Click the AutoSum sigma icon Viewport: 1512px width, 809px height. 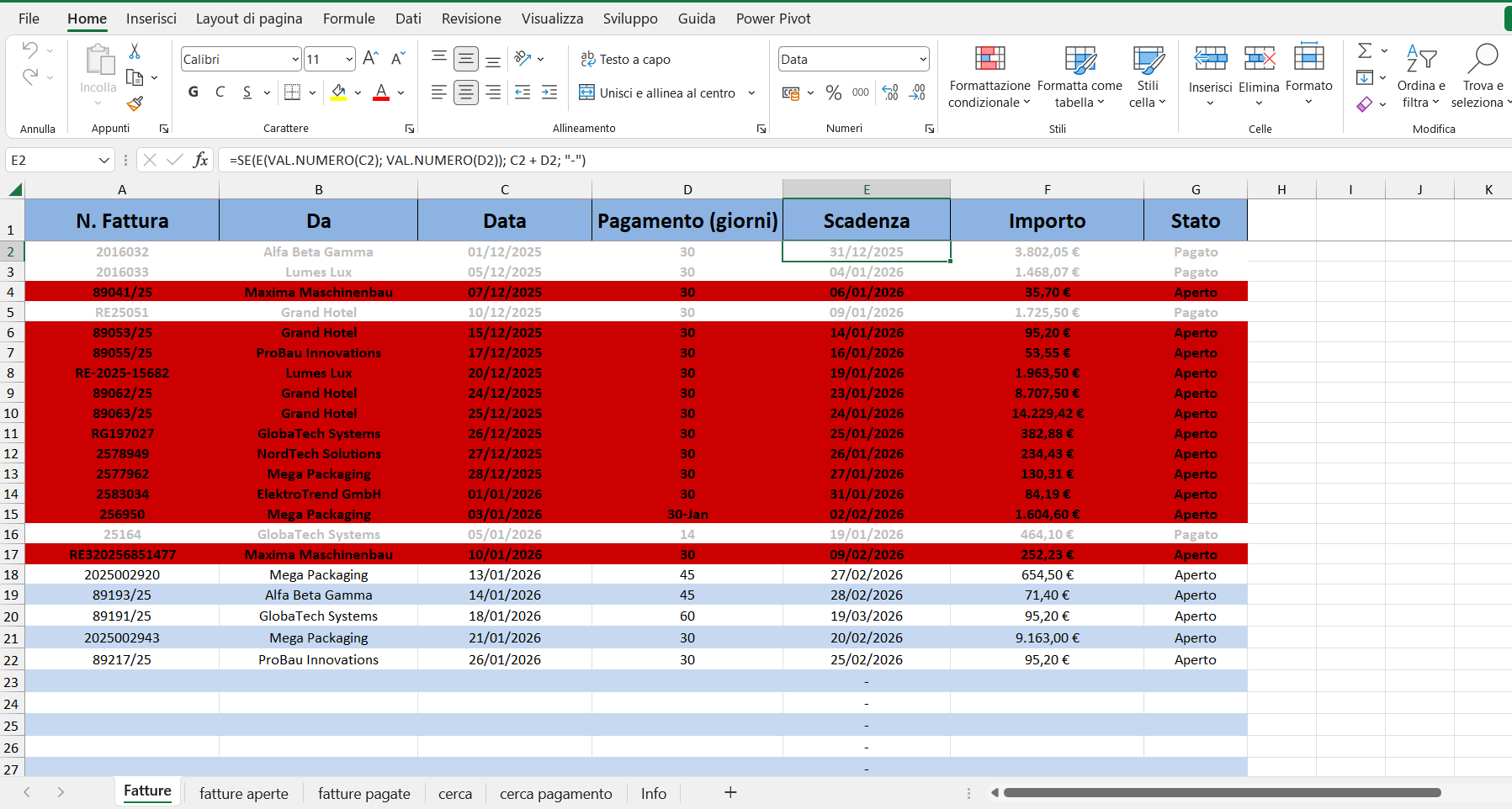(x=1365, y=50)
